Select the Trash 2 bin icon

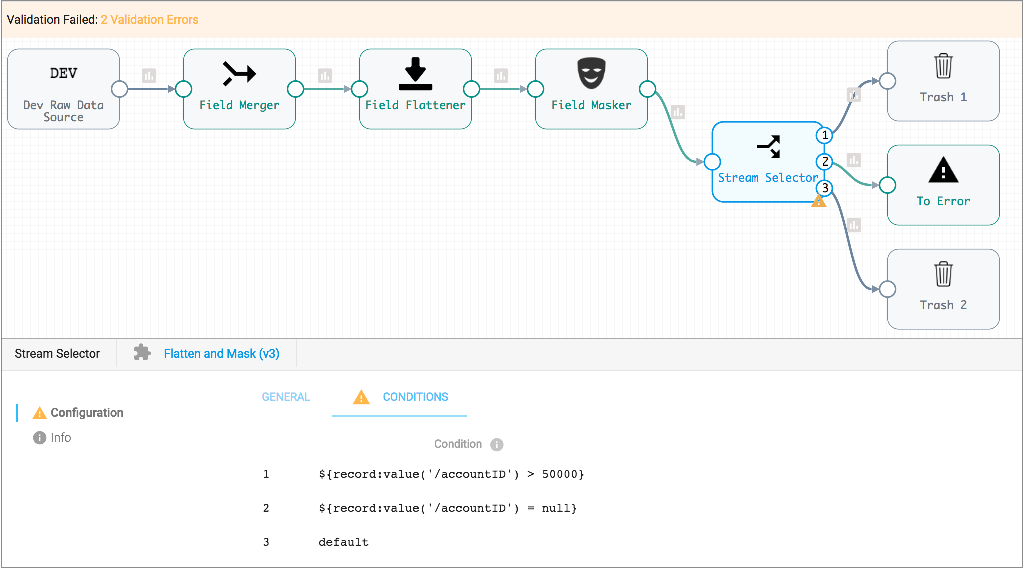943,275
